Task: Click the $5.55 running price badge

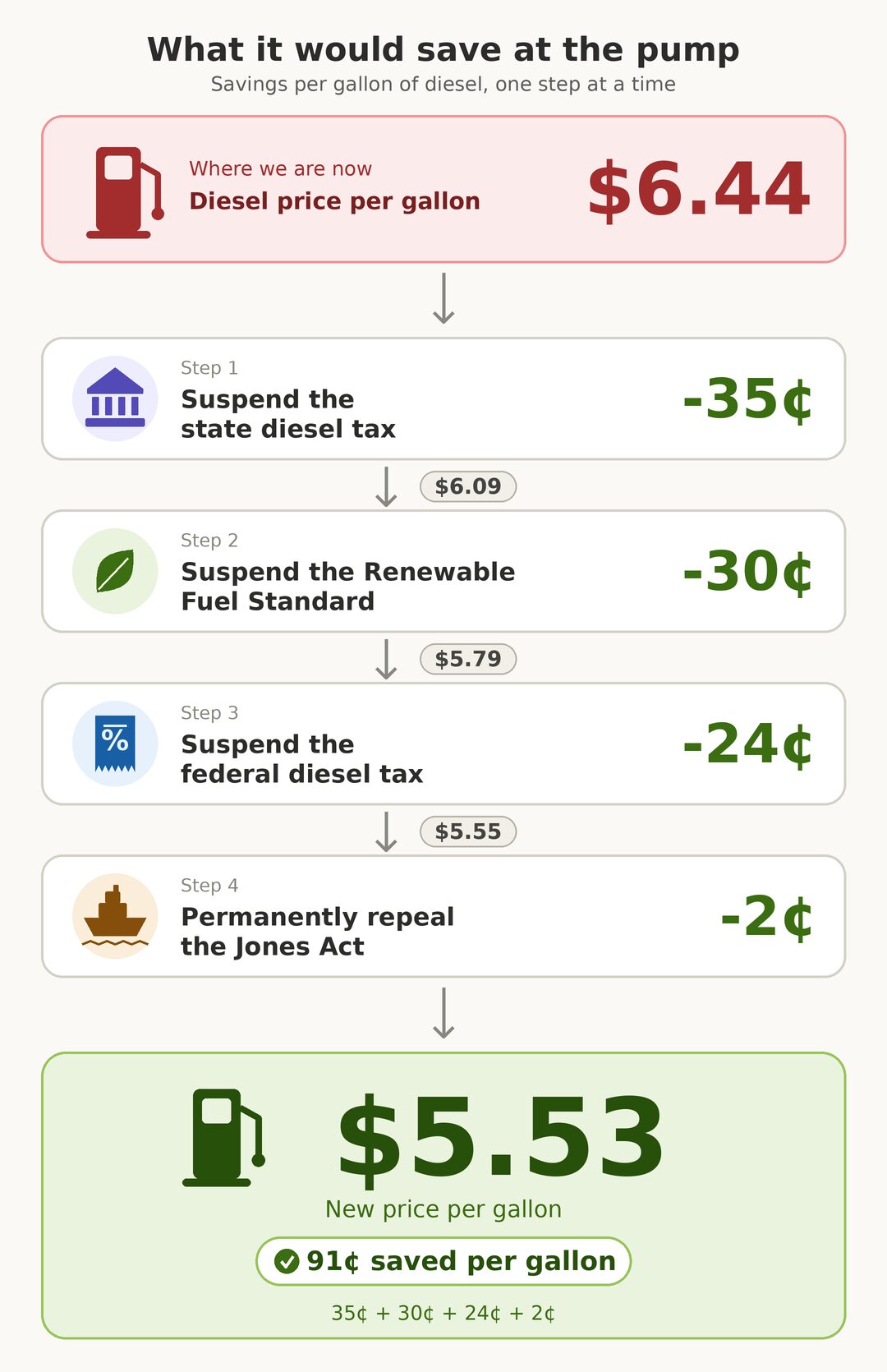Action: [468, 831]
